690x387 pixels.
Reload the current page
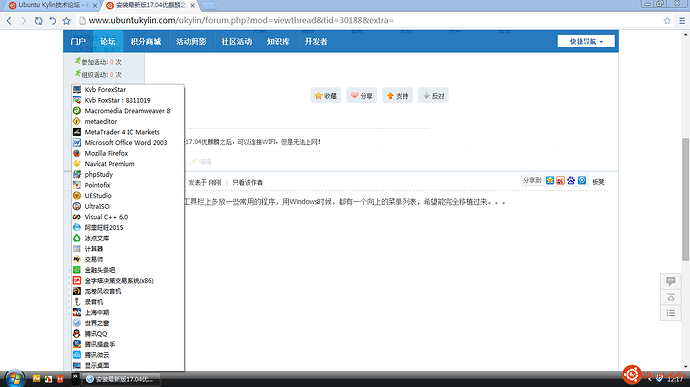click(38, 21)
